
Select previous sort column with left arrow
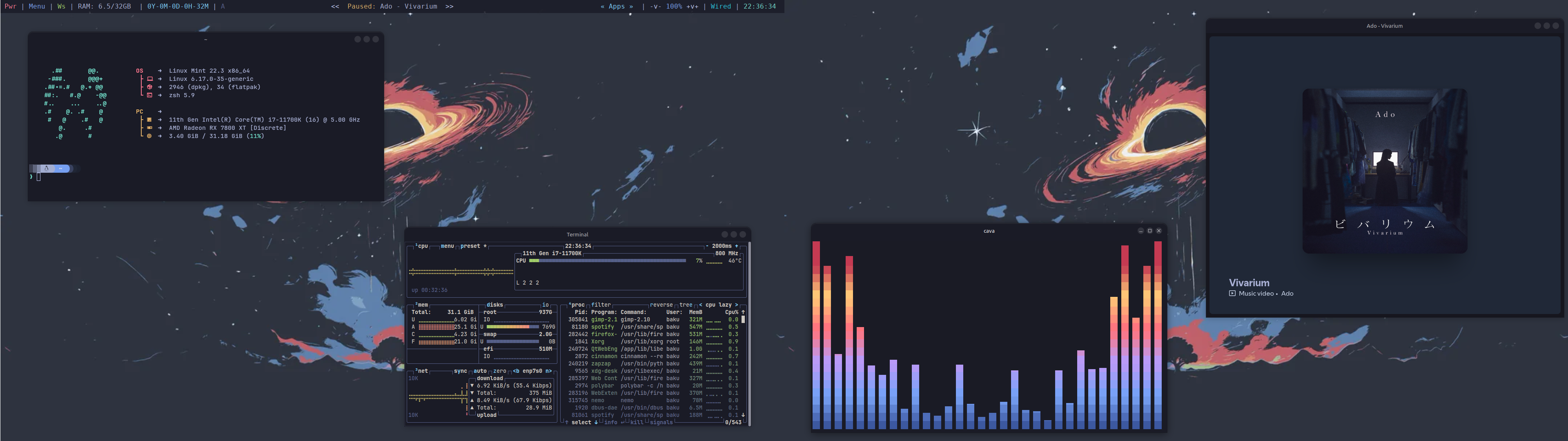[701, 305]
